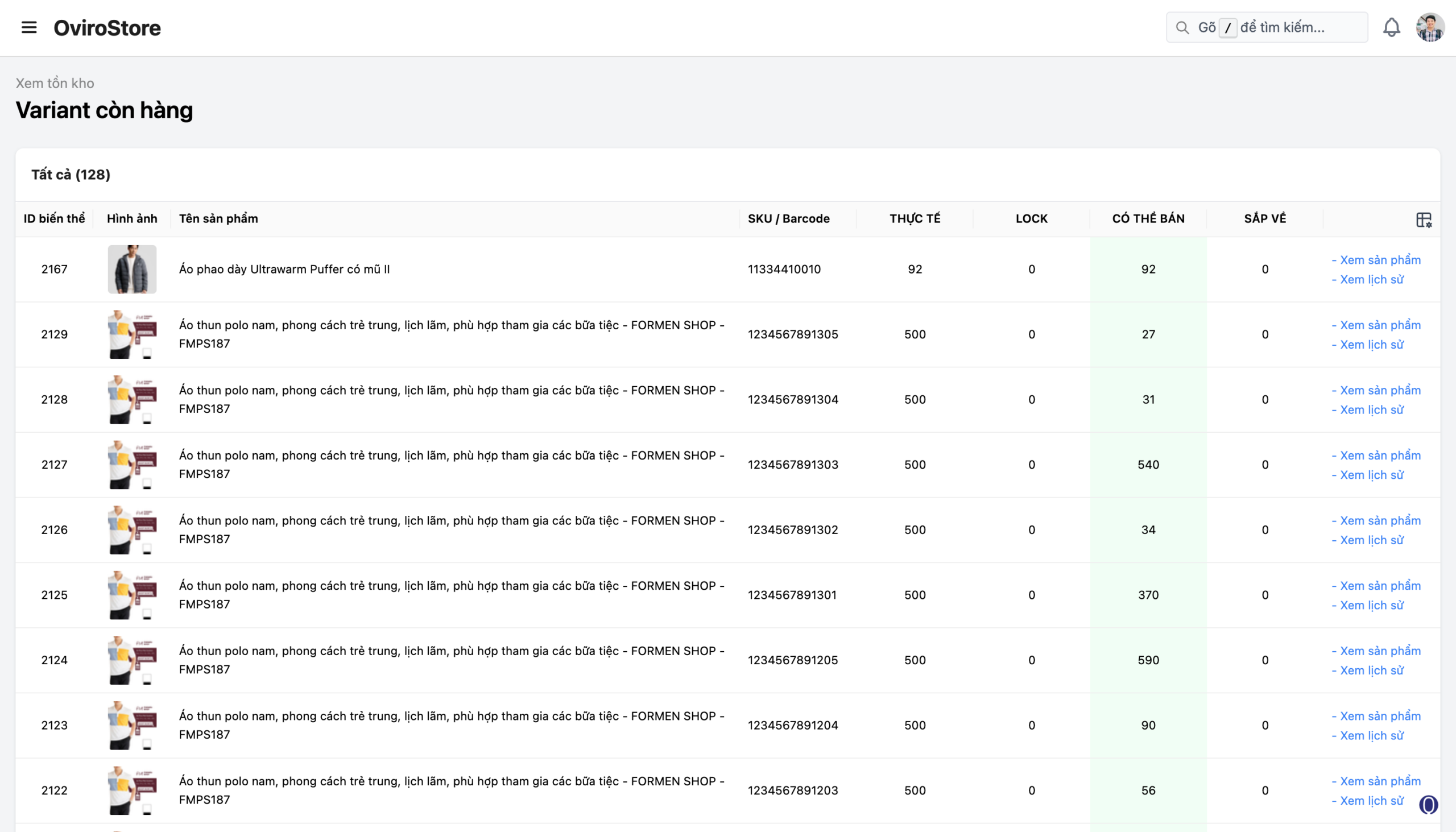Open puffer jacket product thumbnail
Image resolution: width=1456 pixels, height=832 pixels.
pyautogui.click(x=132, y=269)
